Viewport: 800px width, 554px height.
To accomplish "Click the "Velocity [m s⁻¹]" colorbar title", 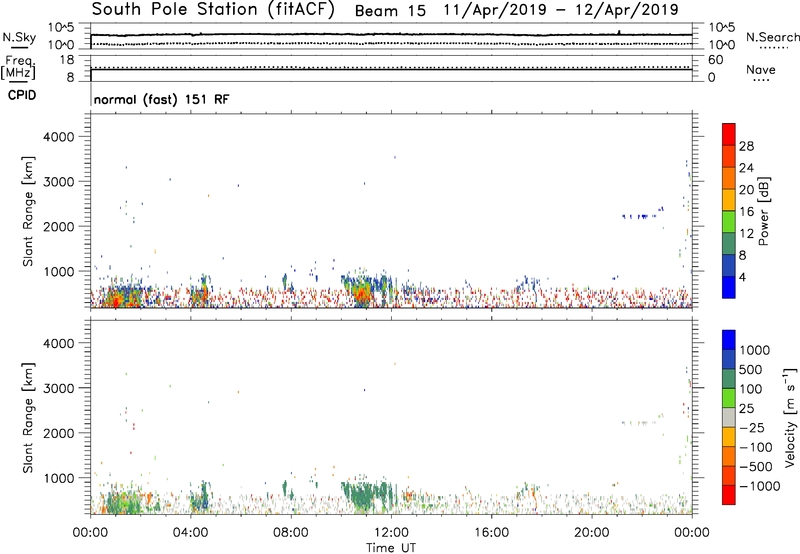I will [x=790, y=417].
